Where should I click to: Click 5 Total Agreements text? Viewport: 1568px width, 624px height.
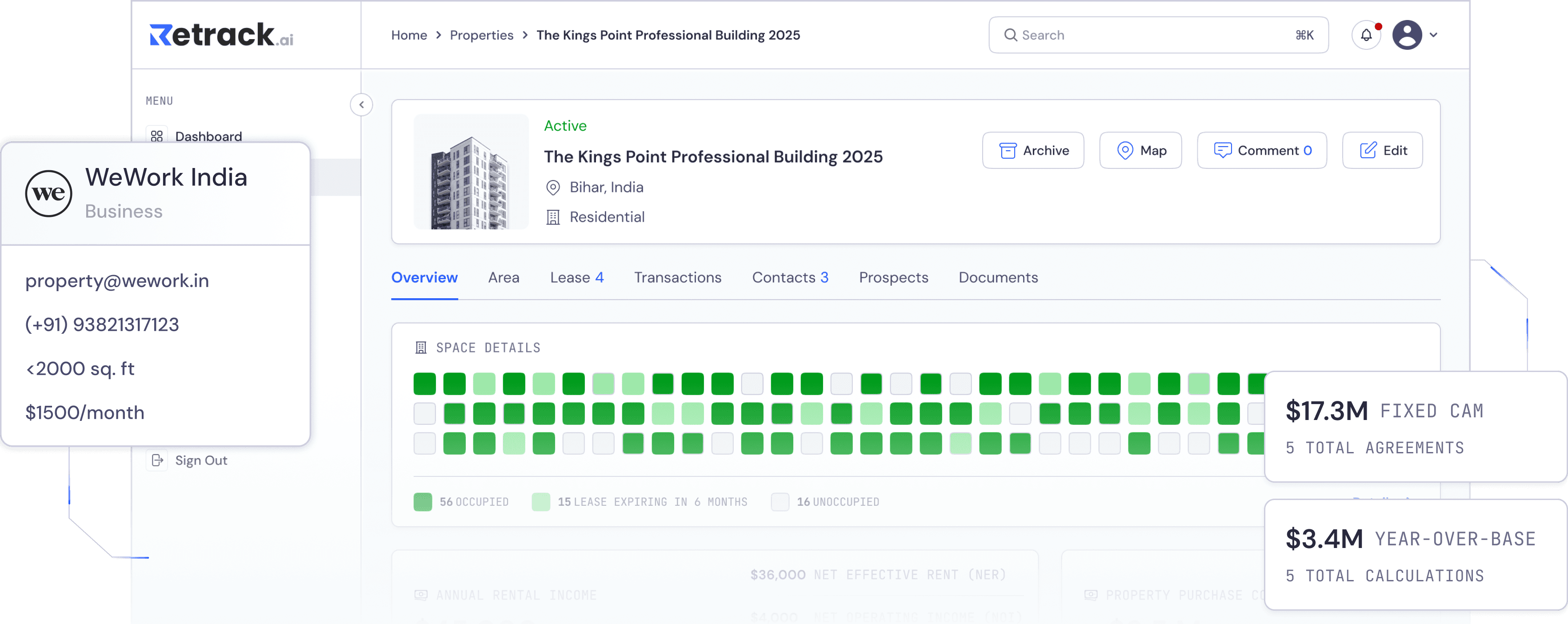tap(1374, 448)
